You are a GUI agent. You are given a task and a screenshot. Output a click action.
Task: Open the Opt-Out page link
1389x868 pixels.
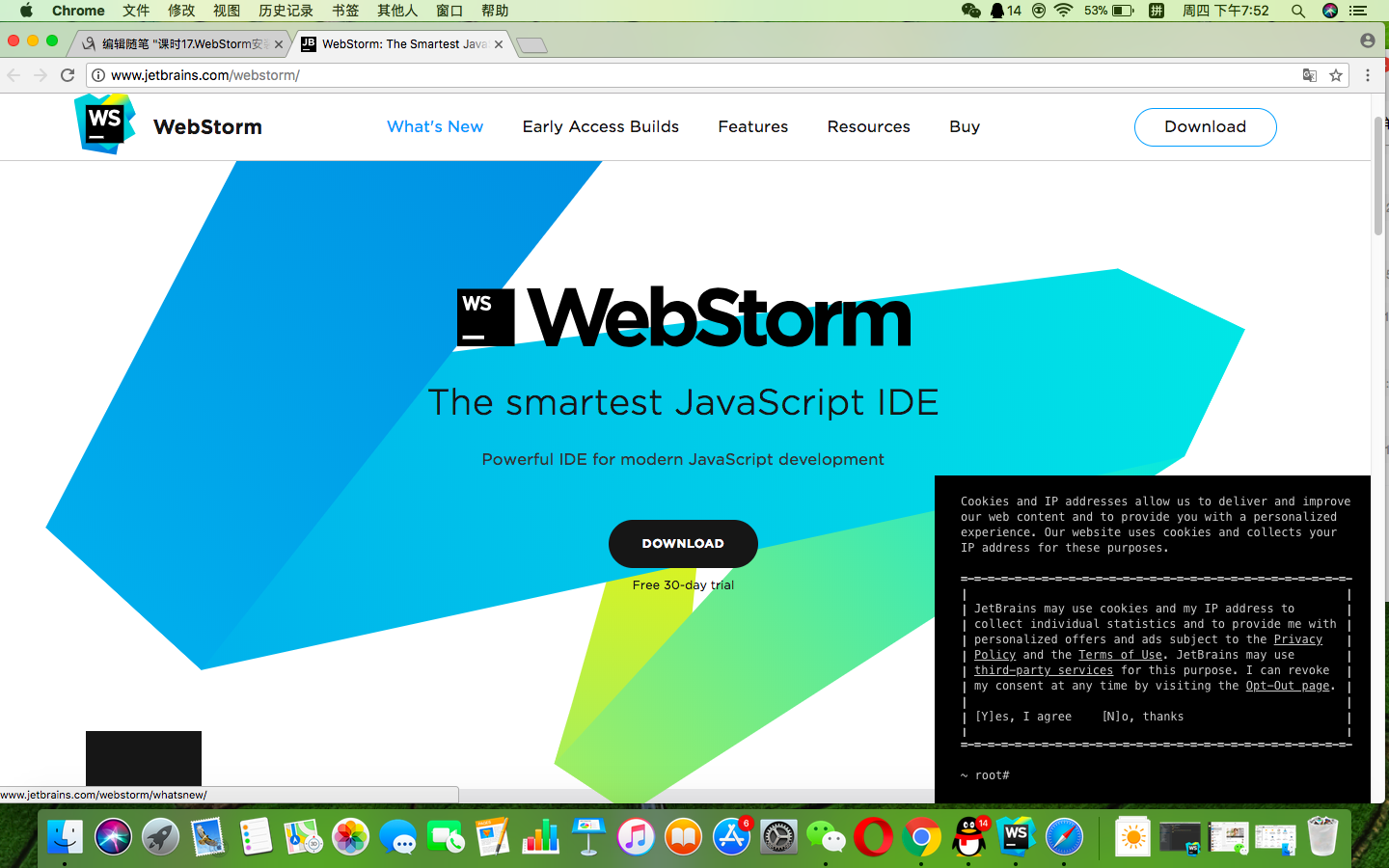pyautogui.click(x=1288, y=686)
